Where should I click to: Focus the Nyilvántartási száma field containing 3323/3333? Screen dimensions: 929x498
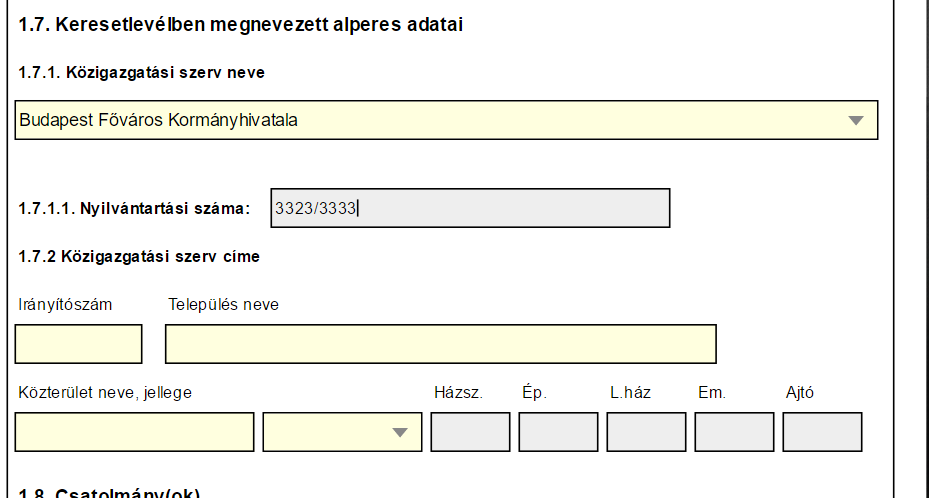click(470, 208)
